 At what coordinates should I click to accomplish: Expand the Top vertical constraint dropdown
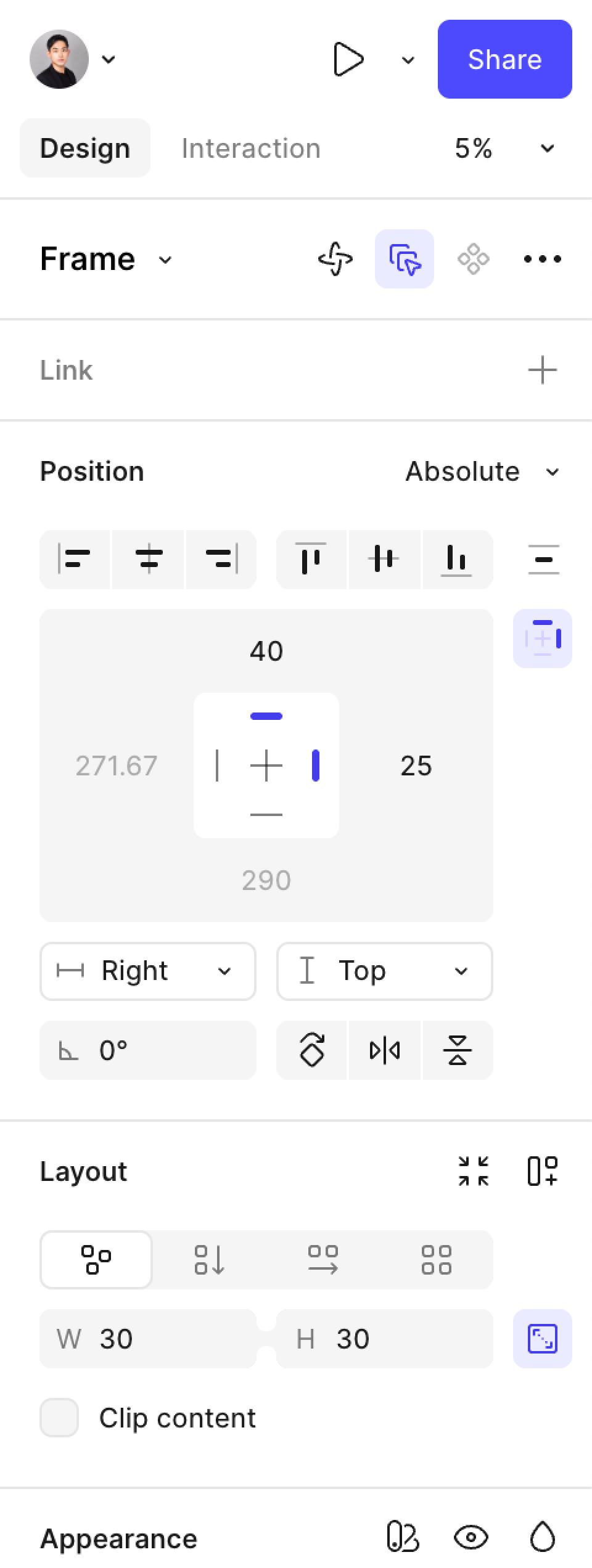click(x=384, y=971)
